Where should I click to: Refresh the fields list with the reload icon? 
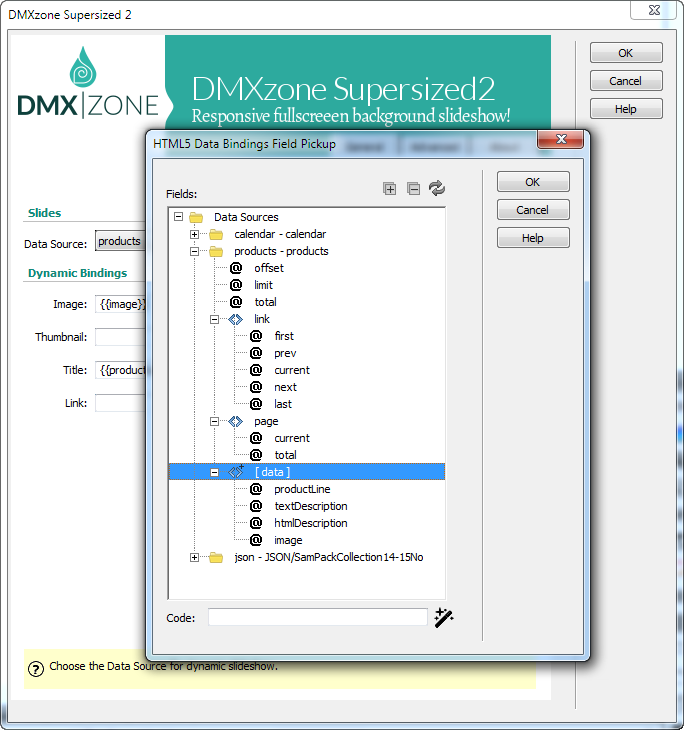point(437,189)
